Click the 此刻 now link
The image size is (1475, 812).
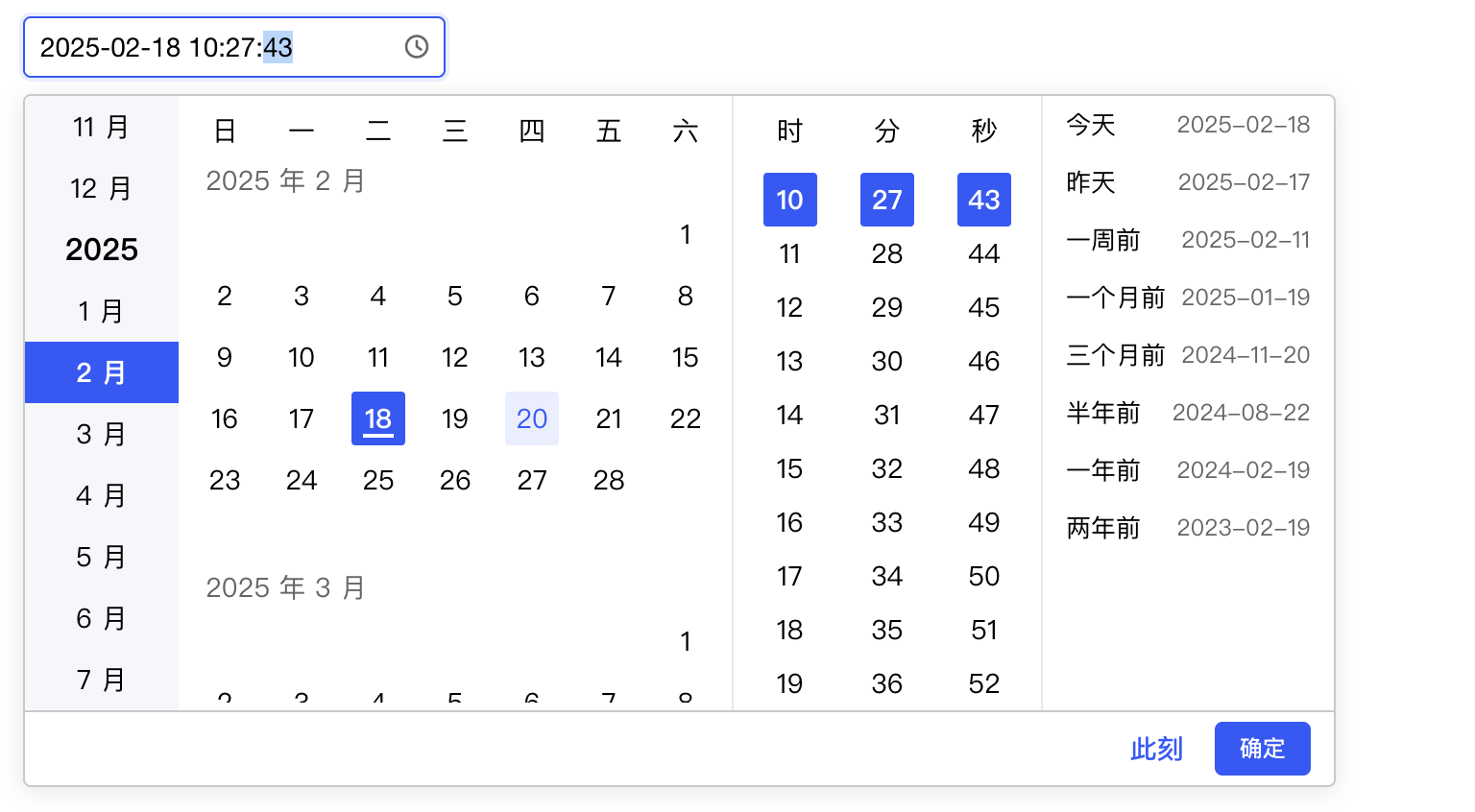tap(1156, 749)
